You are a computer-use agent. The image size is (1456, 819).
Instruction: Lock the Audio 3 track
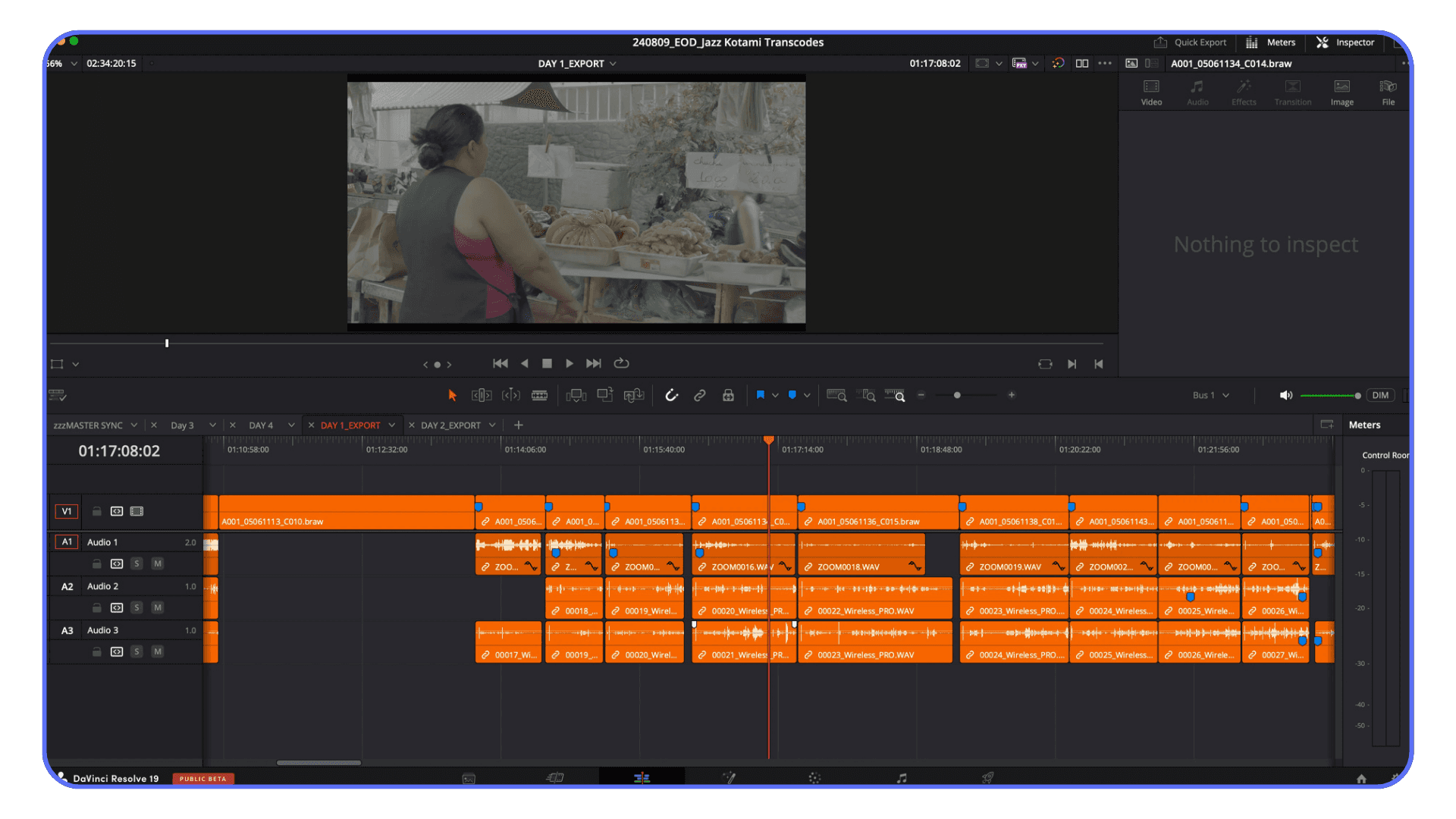tap(96, 651)
